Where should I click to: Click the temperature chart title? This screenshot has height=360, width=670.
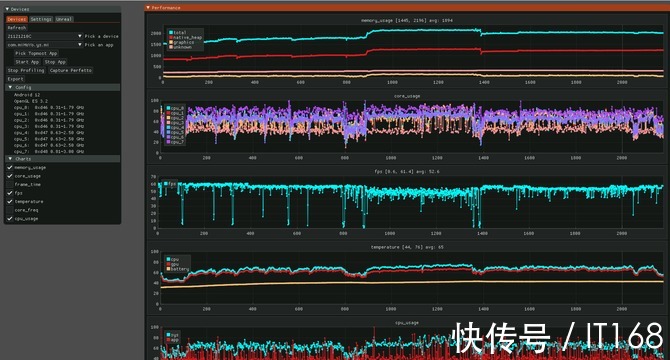(x=406, y=247)
